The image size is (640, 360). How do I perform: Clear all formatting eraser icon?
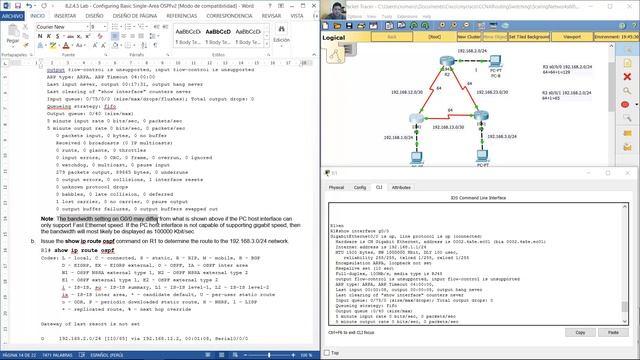(100, 36)
